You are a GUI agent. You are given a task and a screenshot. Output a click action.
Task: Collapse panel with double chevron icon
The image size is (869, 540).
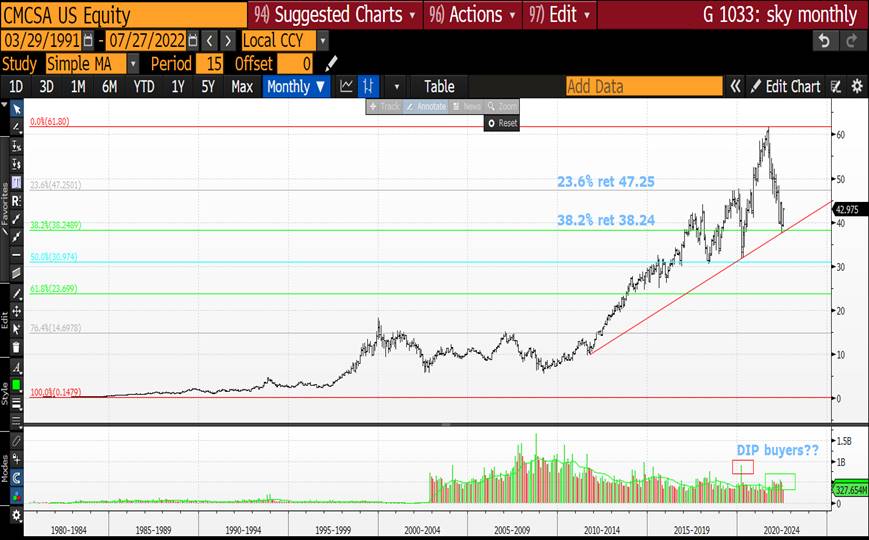click(735, 86)
